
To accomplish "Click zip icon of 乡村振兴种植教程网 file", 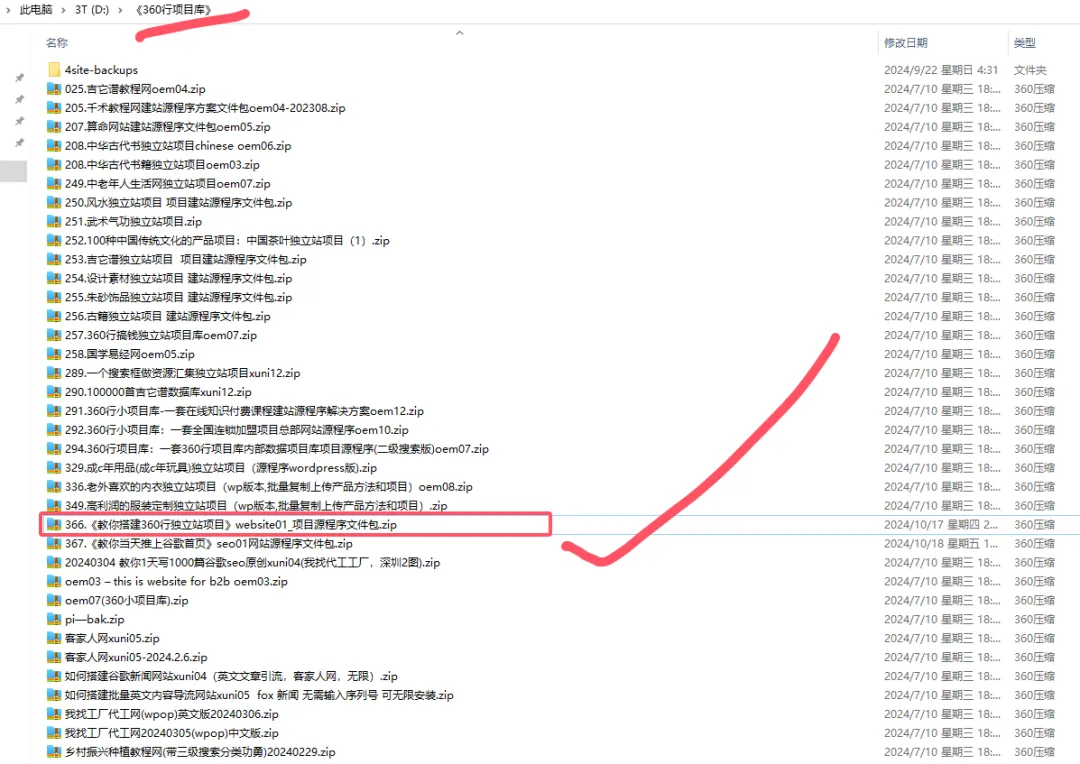I will click(54, 752).
